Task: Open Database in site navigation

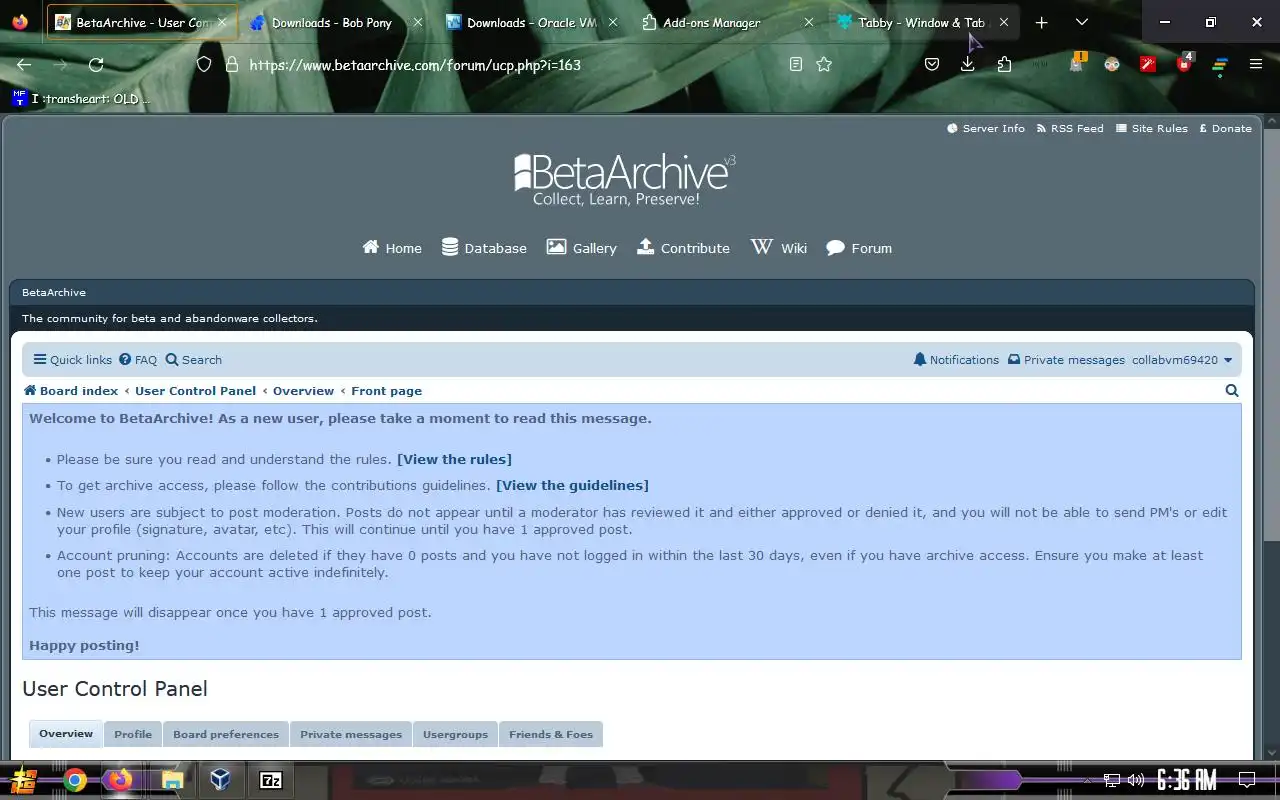Action: click(484, 248)
